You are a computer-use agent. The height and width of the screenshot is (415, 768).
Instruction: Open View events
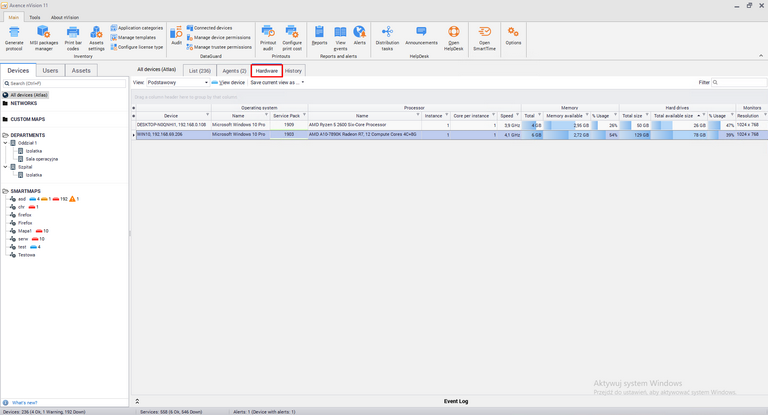[340, 38]
